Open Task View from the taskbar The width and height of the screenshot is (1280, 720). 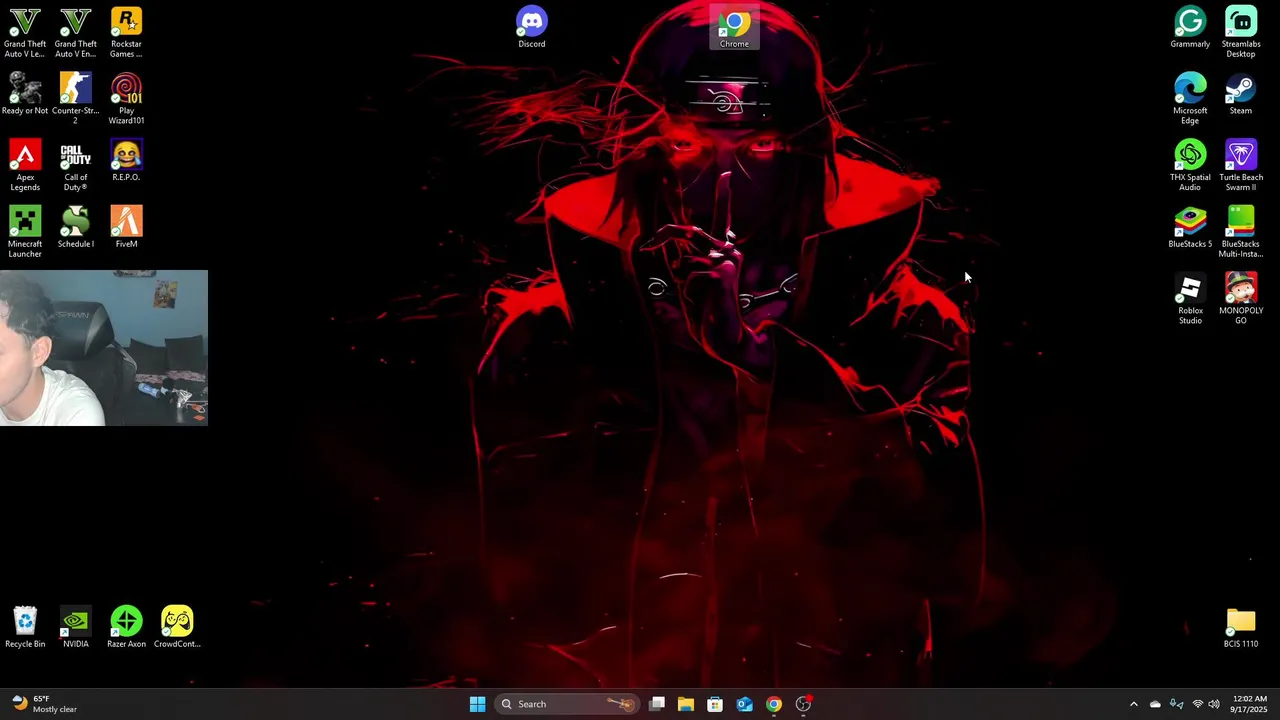(657, 704)
